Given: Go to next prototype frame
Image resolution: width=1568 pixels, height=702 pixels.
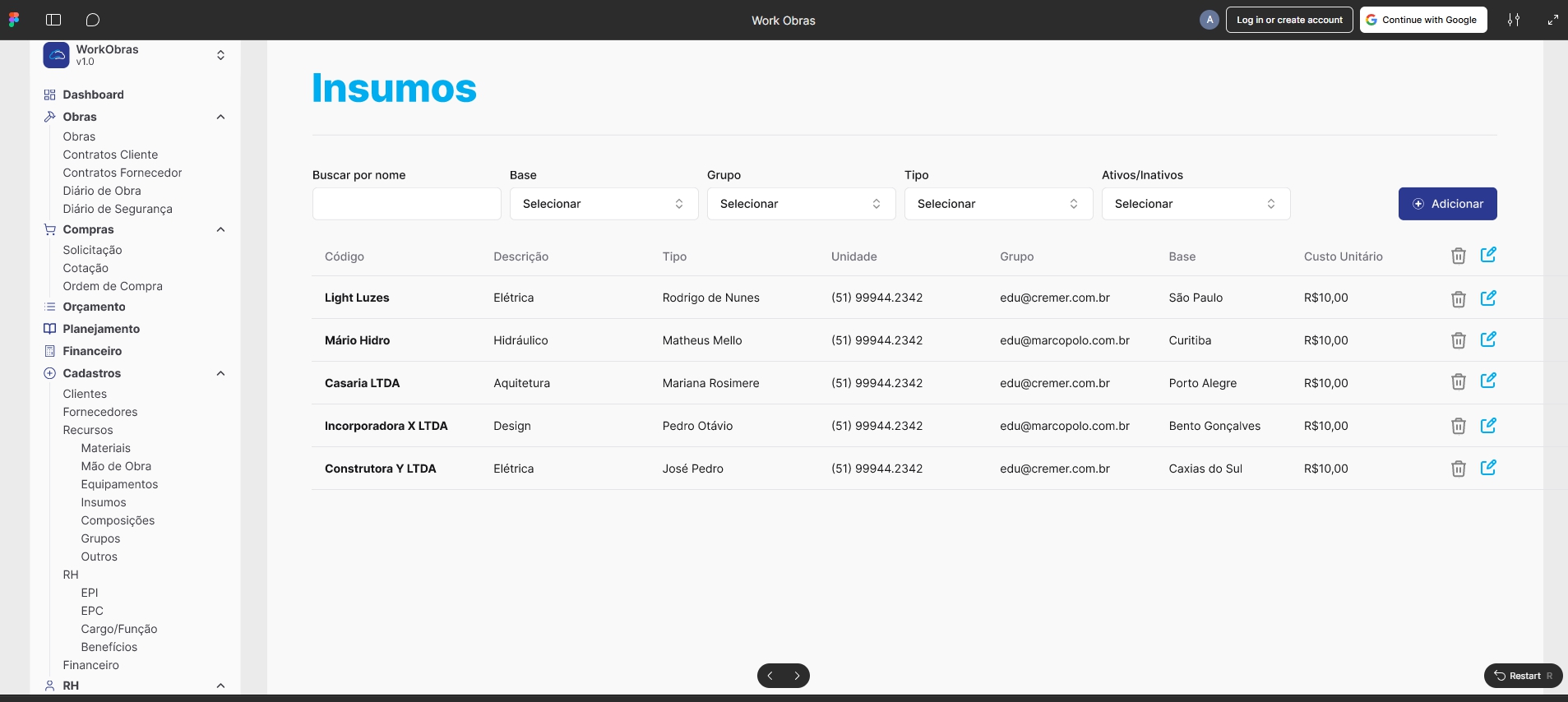Looking at the screenshot, I should pos(797,676).
